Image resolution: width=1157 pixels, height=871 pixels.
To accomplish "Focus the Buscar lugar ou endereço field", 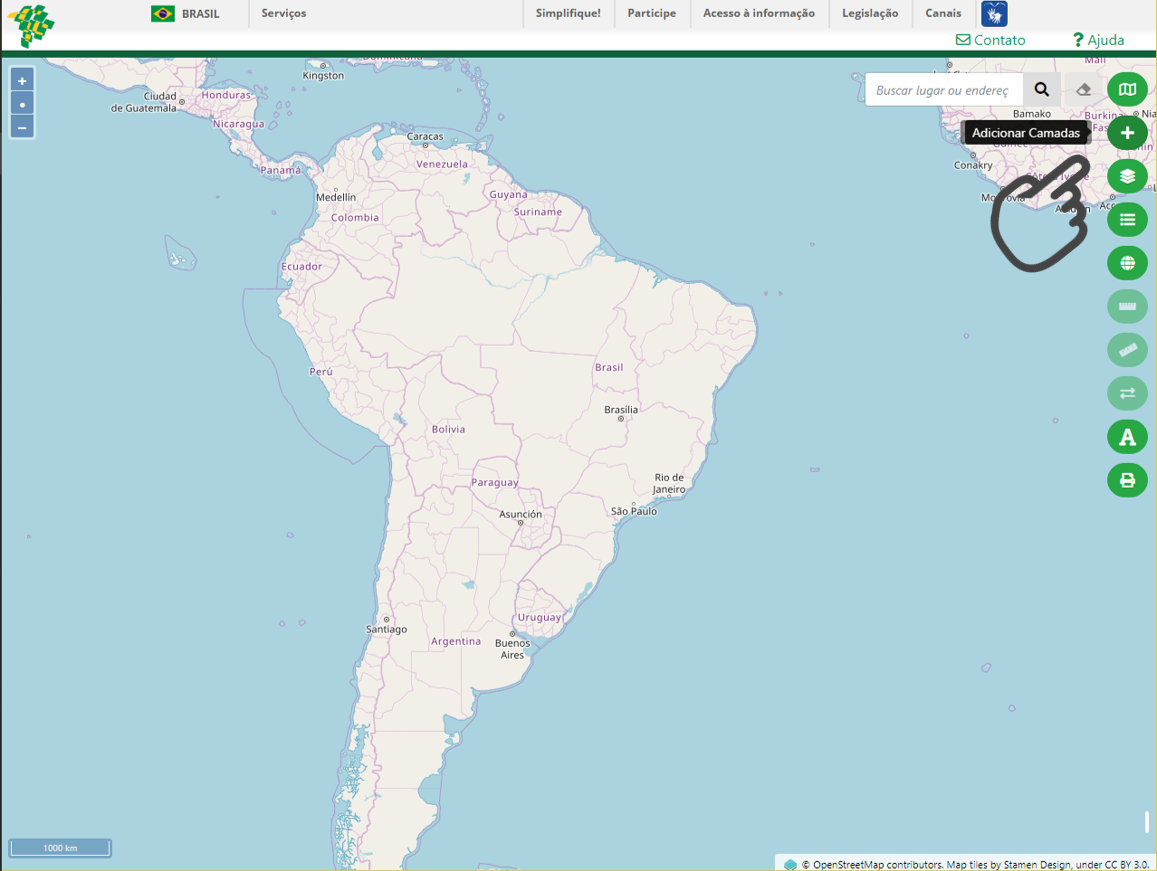I will pyautogui.click(x=944, y=89).
